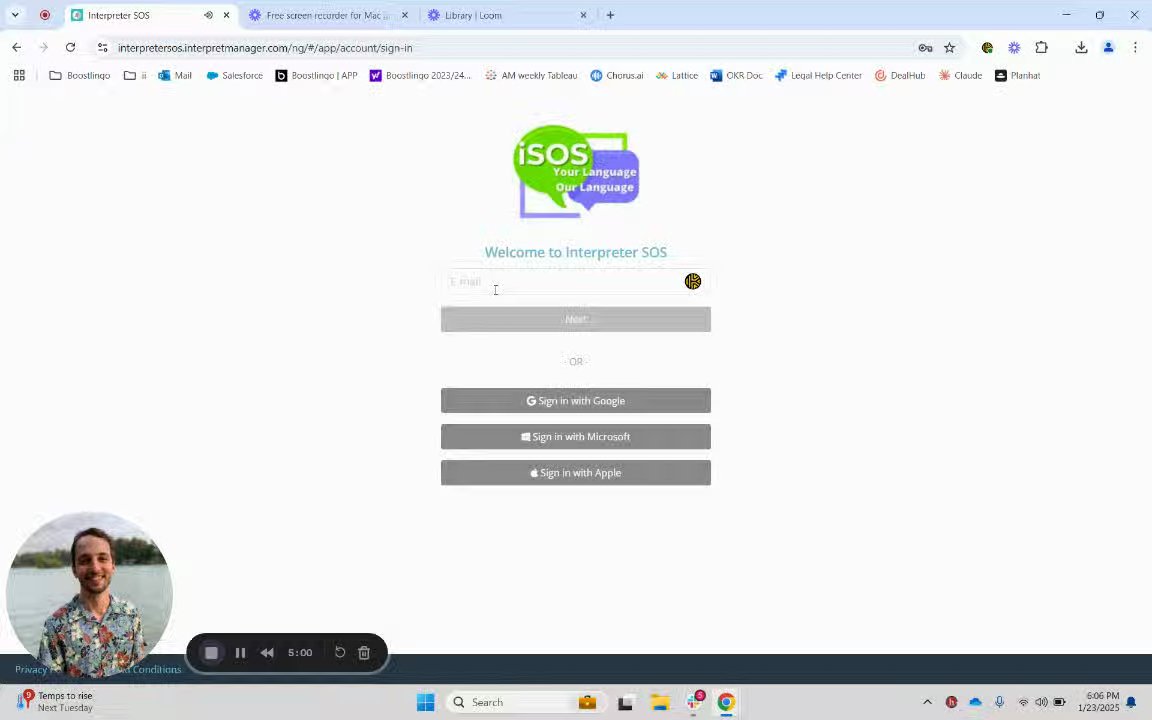Click the E-mail input field
This screenshot has height=720, width=1152.
tap(575, 281)
